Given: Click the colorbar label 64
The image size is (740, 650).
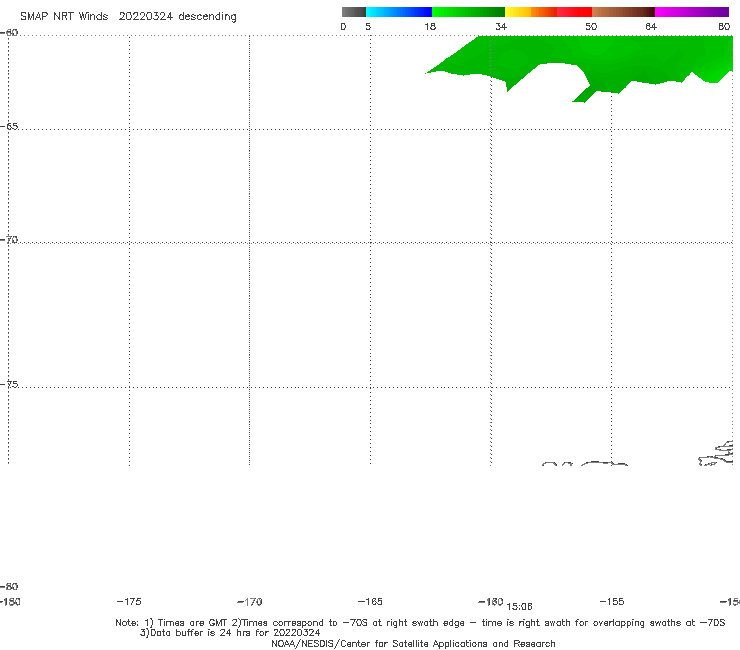Looking at the screenshot, I should [x=651, y=27].
